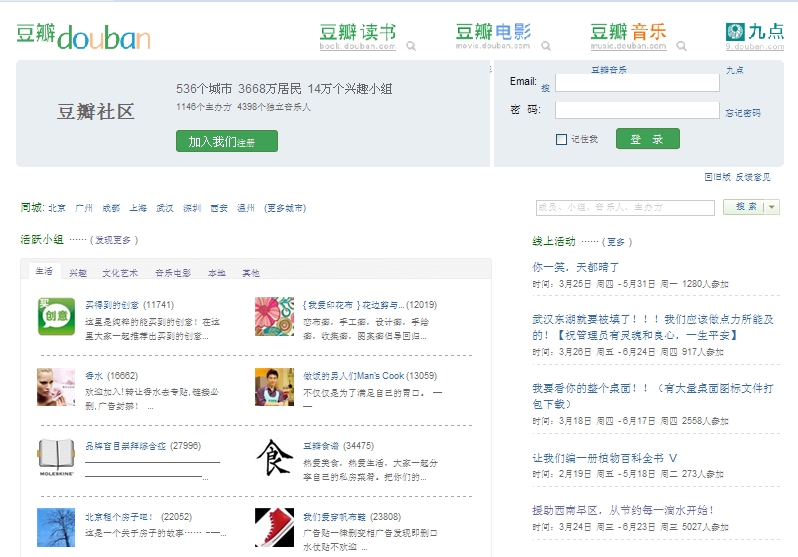Open 花边剪与 group title link
Image resolution: width=798 pixels, height=557 pixels.
coord(354,305)
